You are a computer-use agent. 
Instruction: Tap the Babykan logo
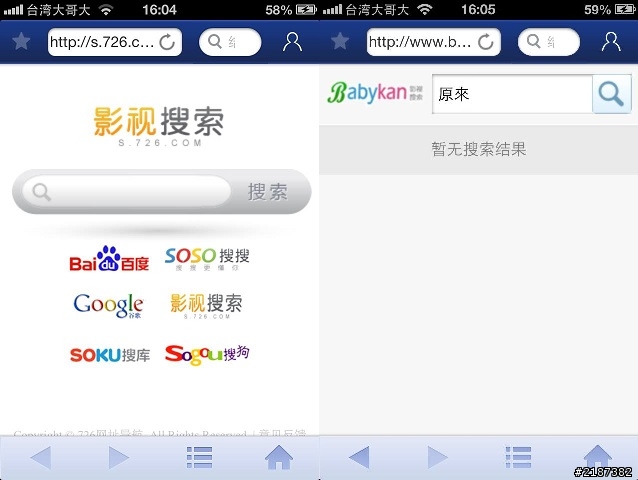pyautogui.click(x=375, y=93)
